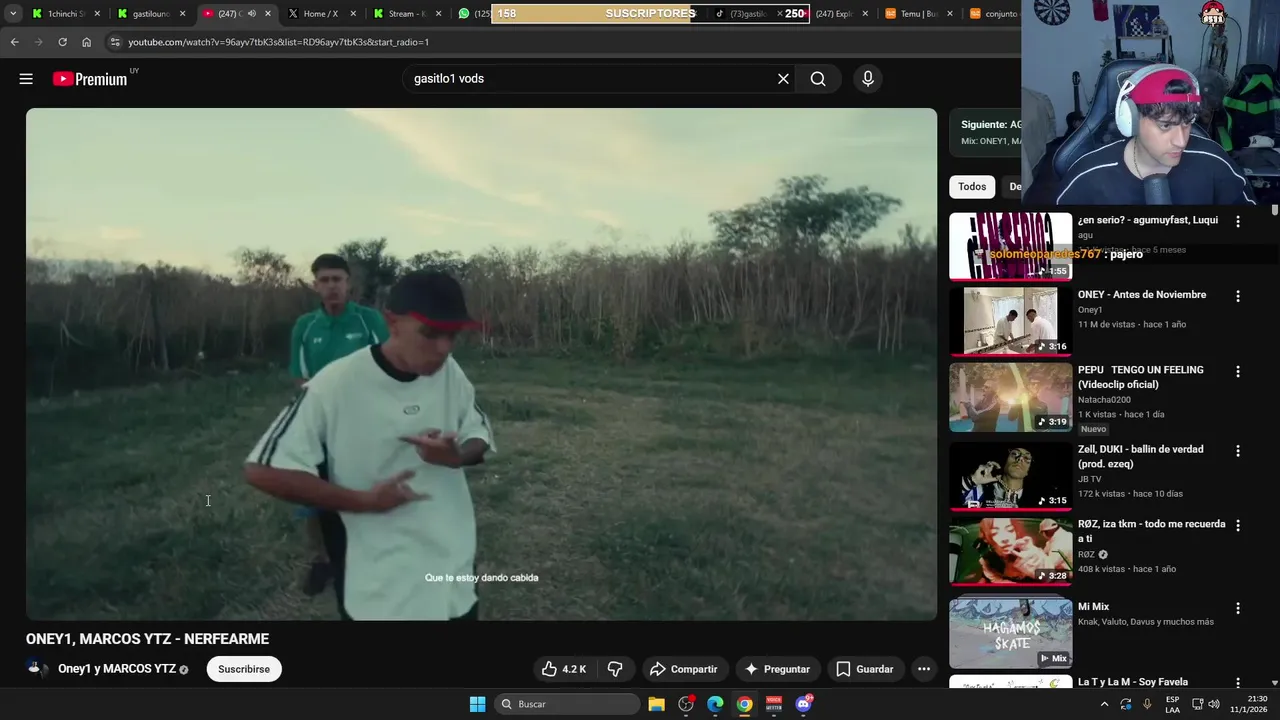Subscribe with Suscribirse button

244,669
